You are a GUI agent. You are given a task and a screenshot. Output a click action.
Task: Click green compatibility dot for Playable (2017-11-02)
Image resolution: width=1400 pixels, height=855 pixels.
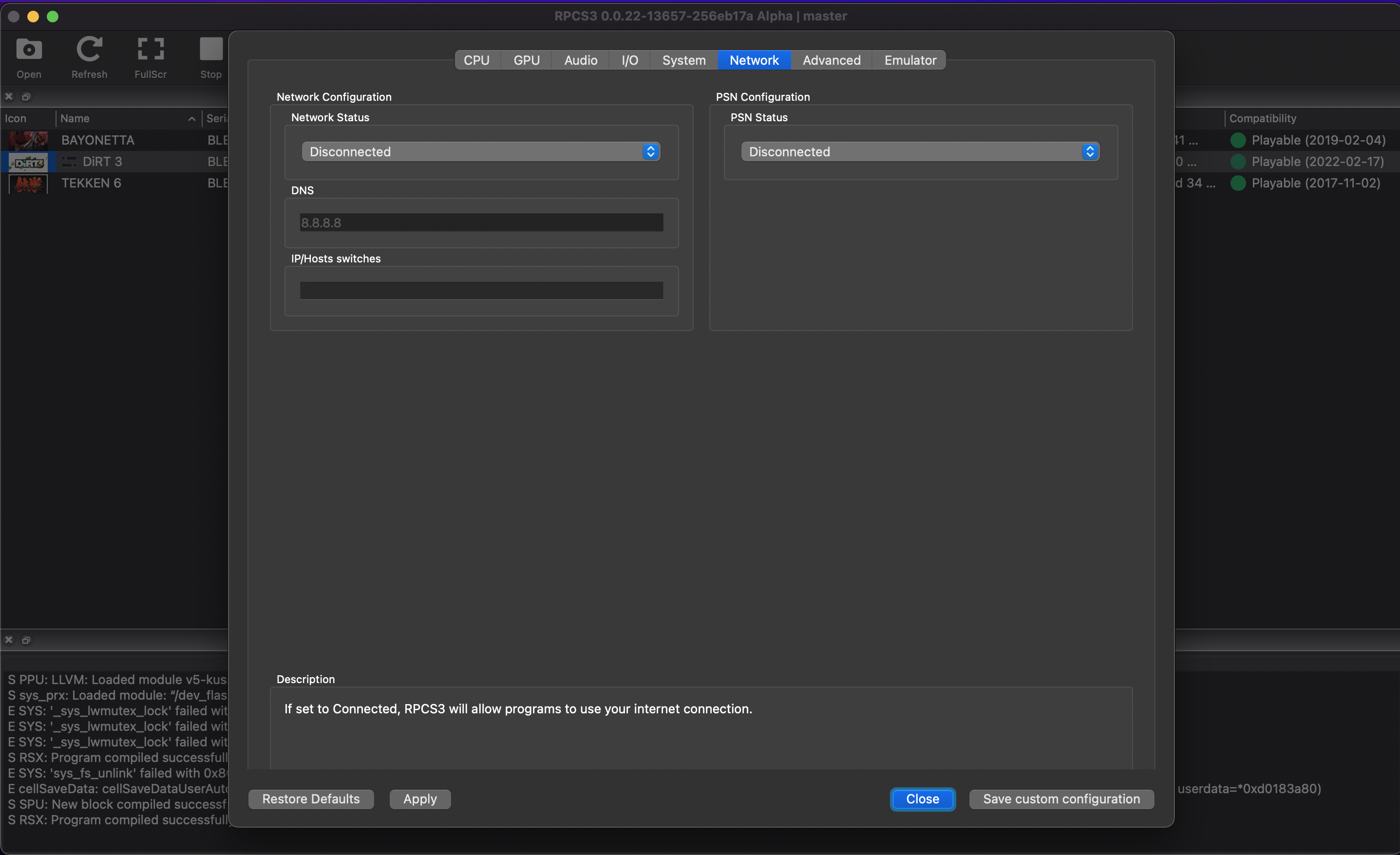(x=1238, y=184)
